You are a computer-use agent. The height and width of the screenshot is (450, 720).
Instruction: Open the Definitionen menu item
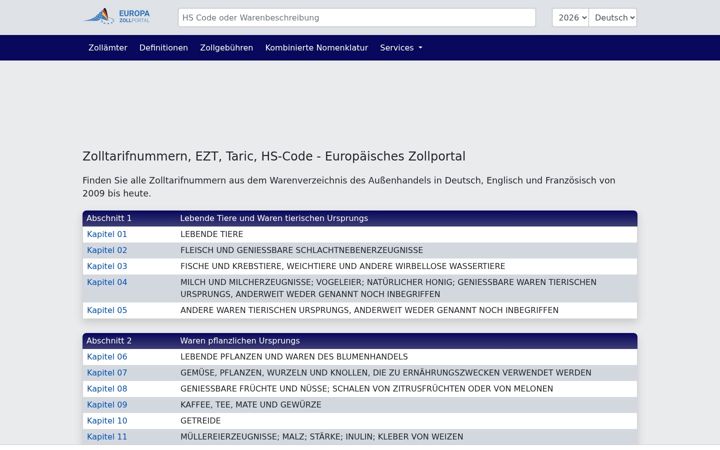163,48
